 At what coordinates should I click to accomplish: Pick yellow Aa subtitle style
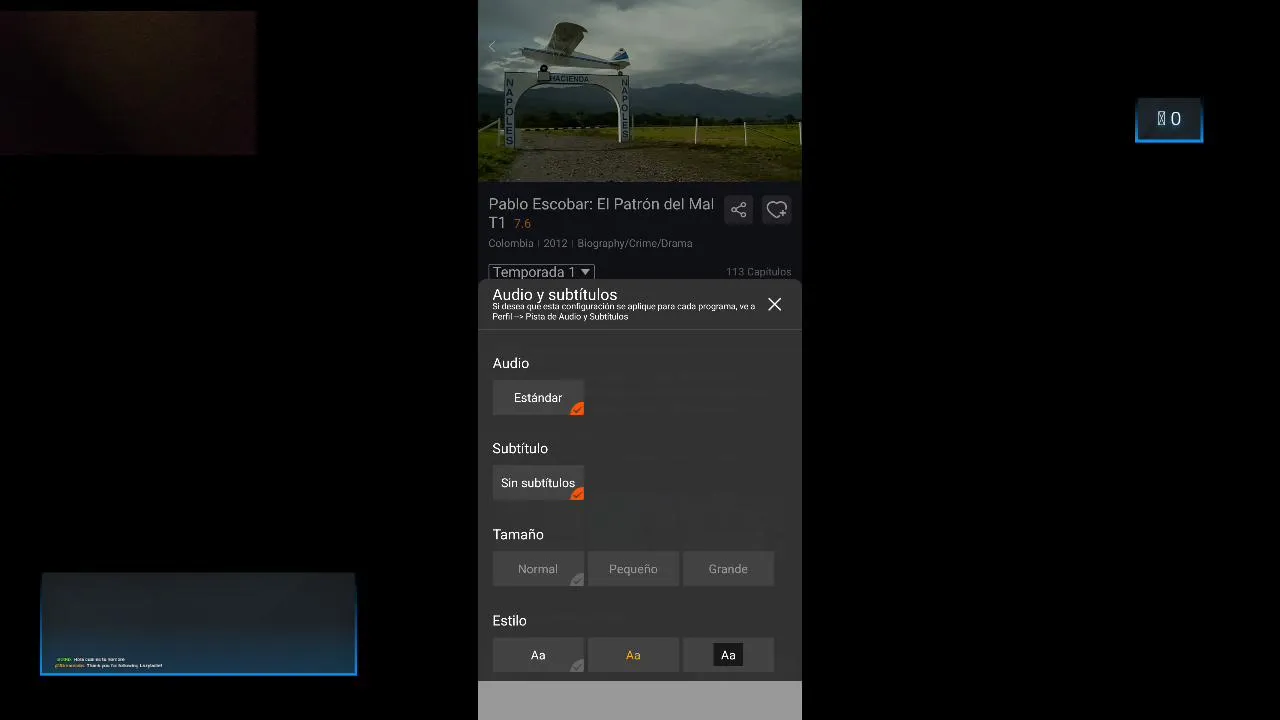click(x=633, y=655)
